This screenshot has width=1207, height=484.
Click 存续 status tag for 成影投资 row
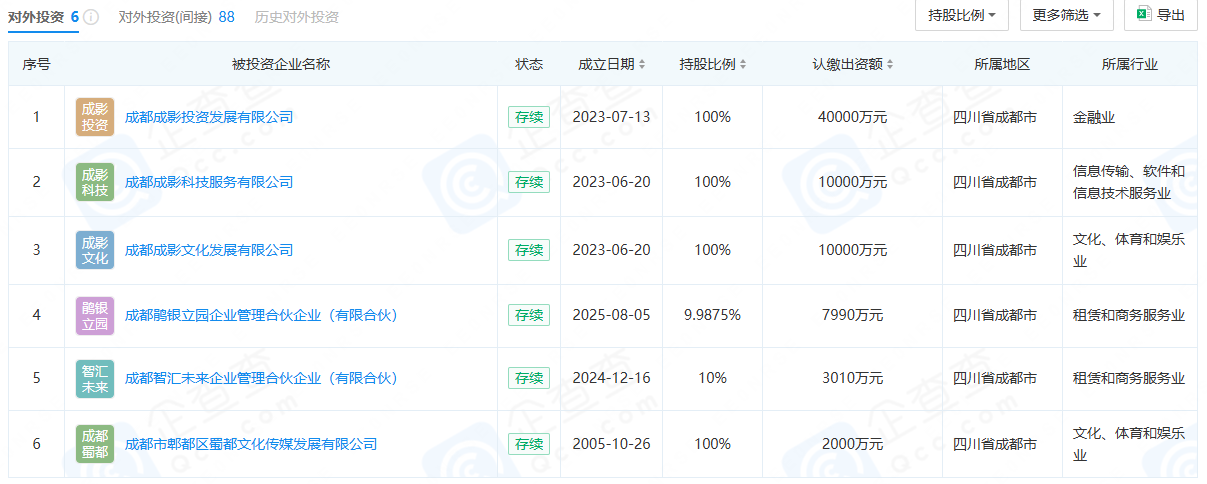pos(529,117)
